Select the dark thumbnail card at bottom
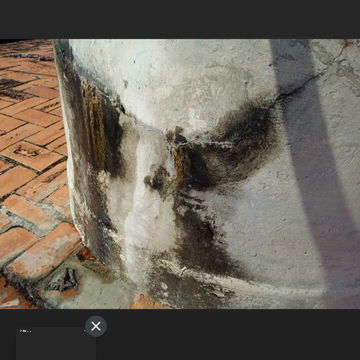The width and height of the screenshot is (360, 360). pyautogui.click(x=56, y=344)
